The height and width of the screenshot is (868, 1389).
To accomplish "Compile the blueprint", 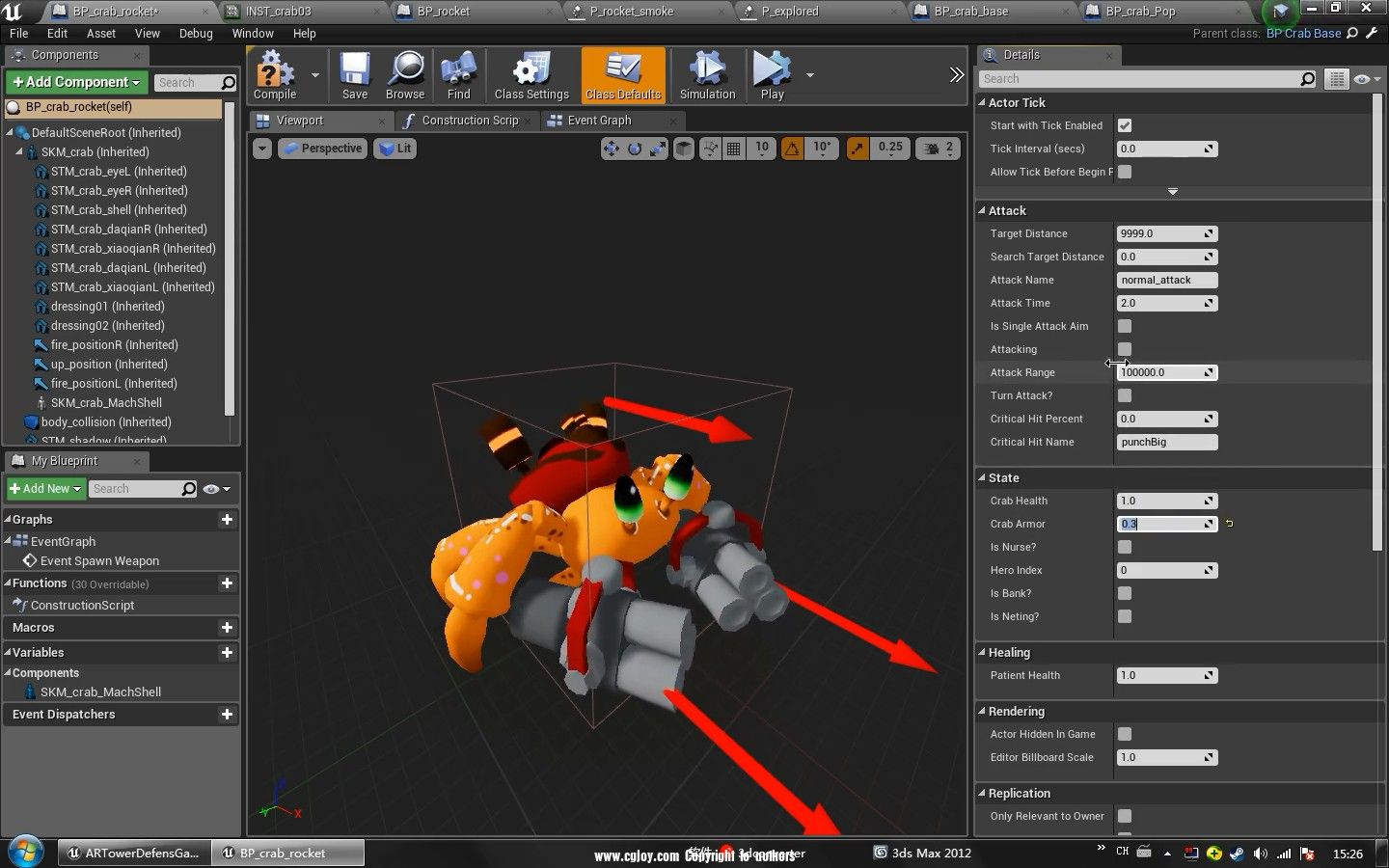I will 275,75.
